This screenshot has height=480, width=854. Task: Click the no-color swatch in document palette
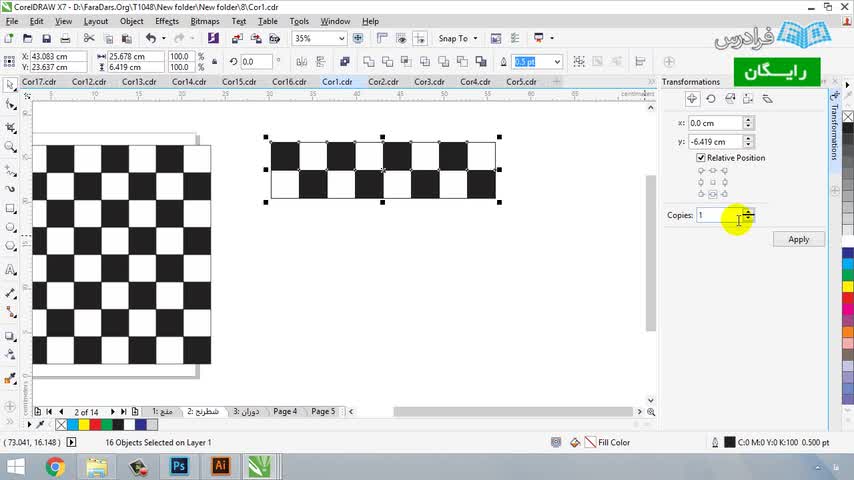[61, 424]
